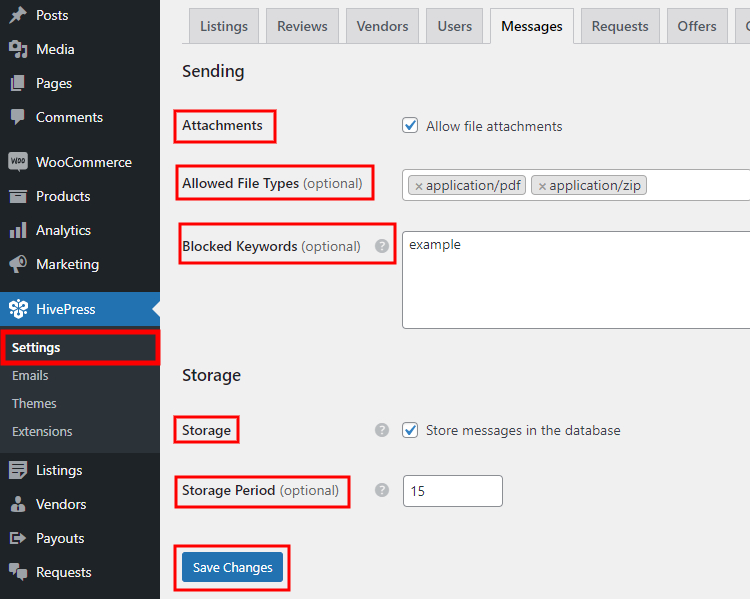Viewport: 750px width, 599px height.
Task: Click the Save Changes button
Action: 232,567
